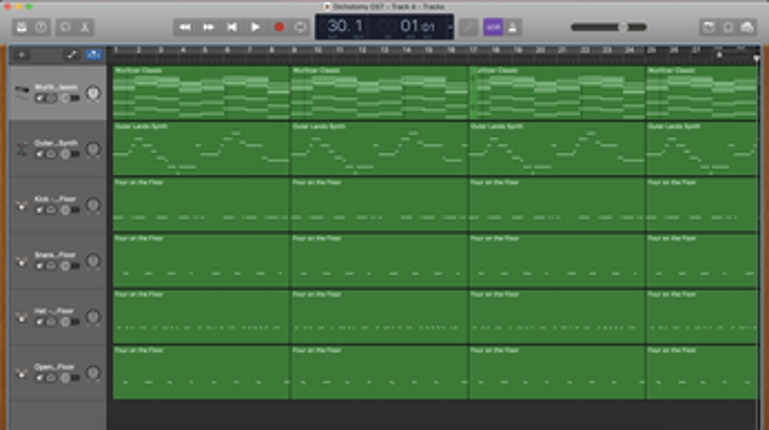Open the LCD display mode dropdown

tap(450, 27)
